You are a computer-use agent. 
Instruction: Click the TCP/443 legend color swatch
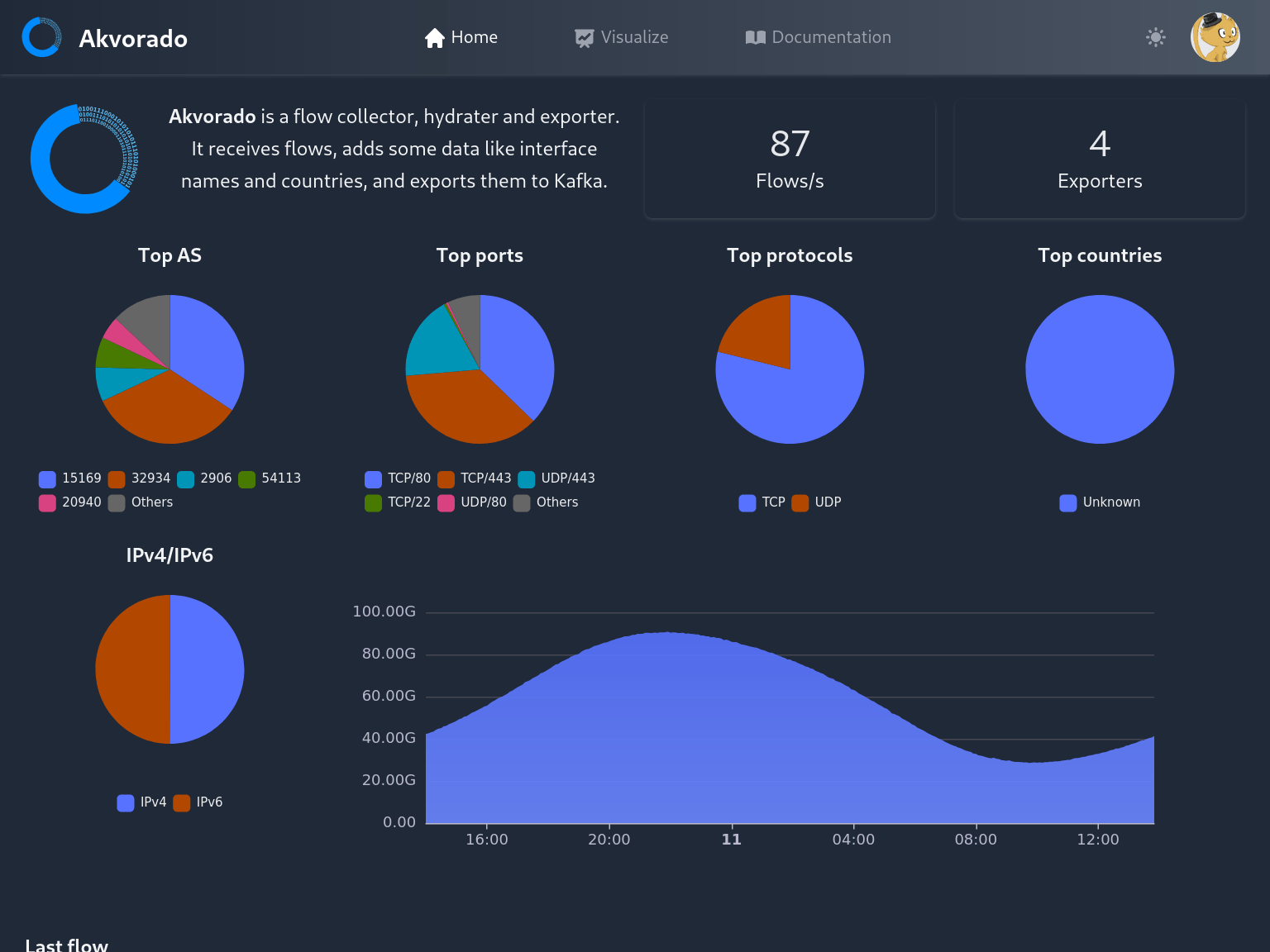coord(446,479)
